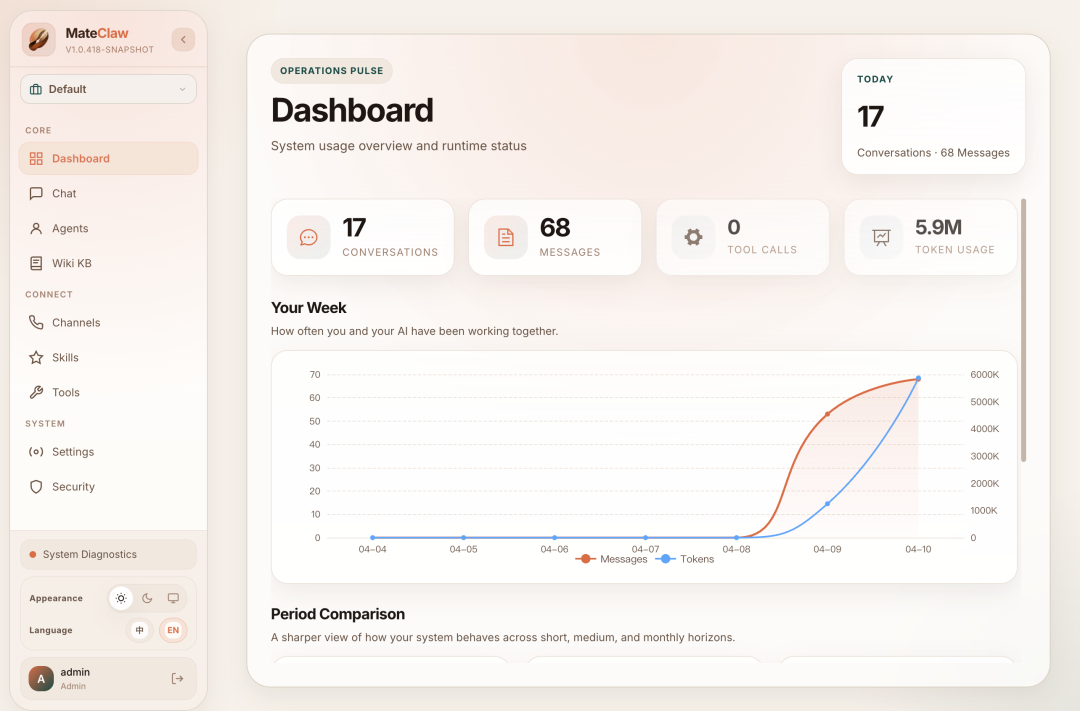Switch appearance to dark mode
Viewport: 1080px width, 711px height.
tap(147, 598)
